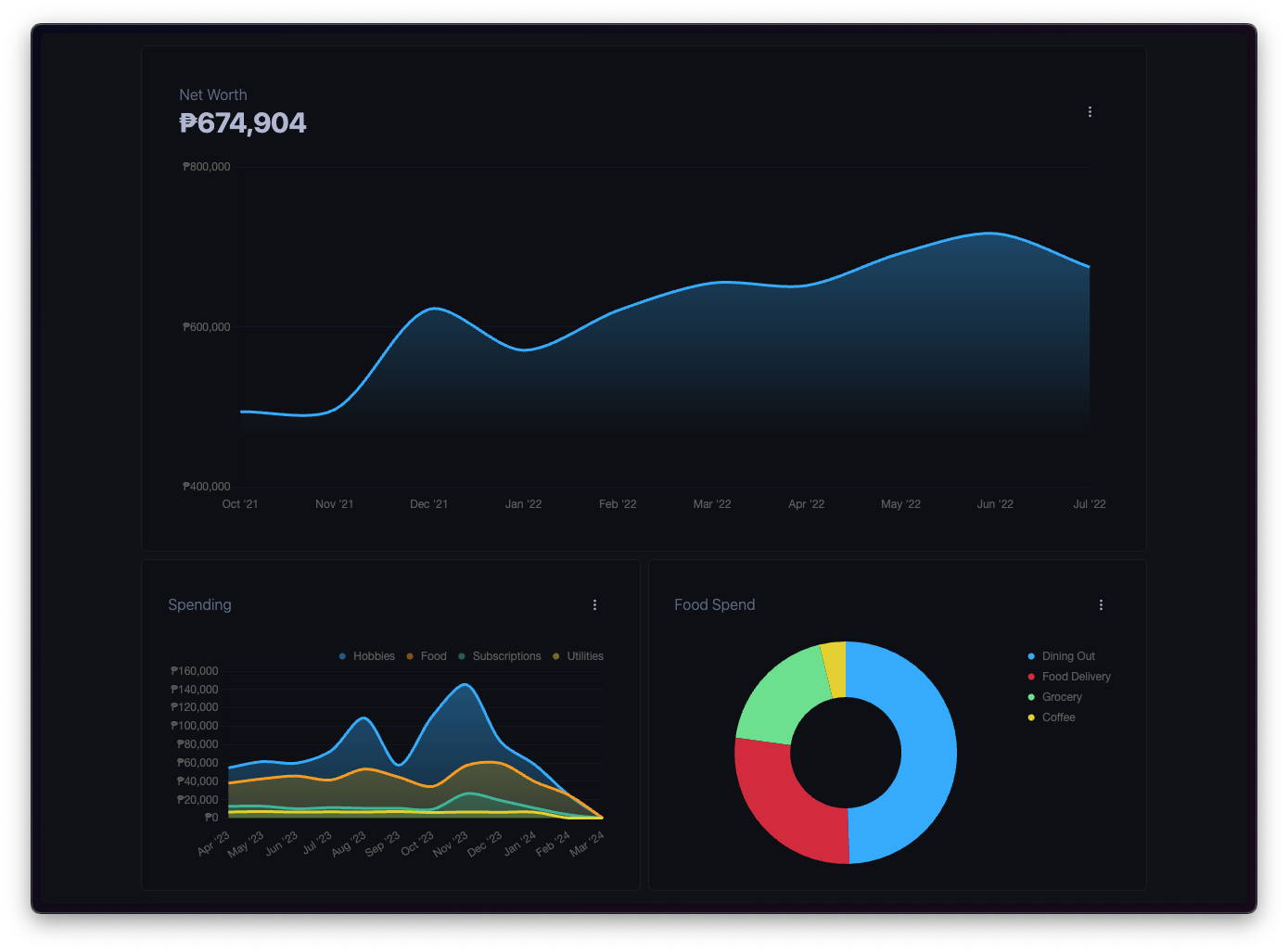Click the Oct '21 axis label

240,504
